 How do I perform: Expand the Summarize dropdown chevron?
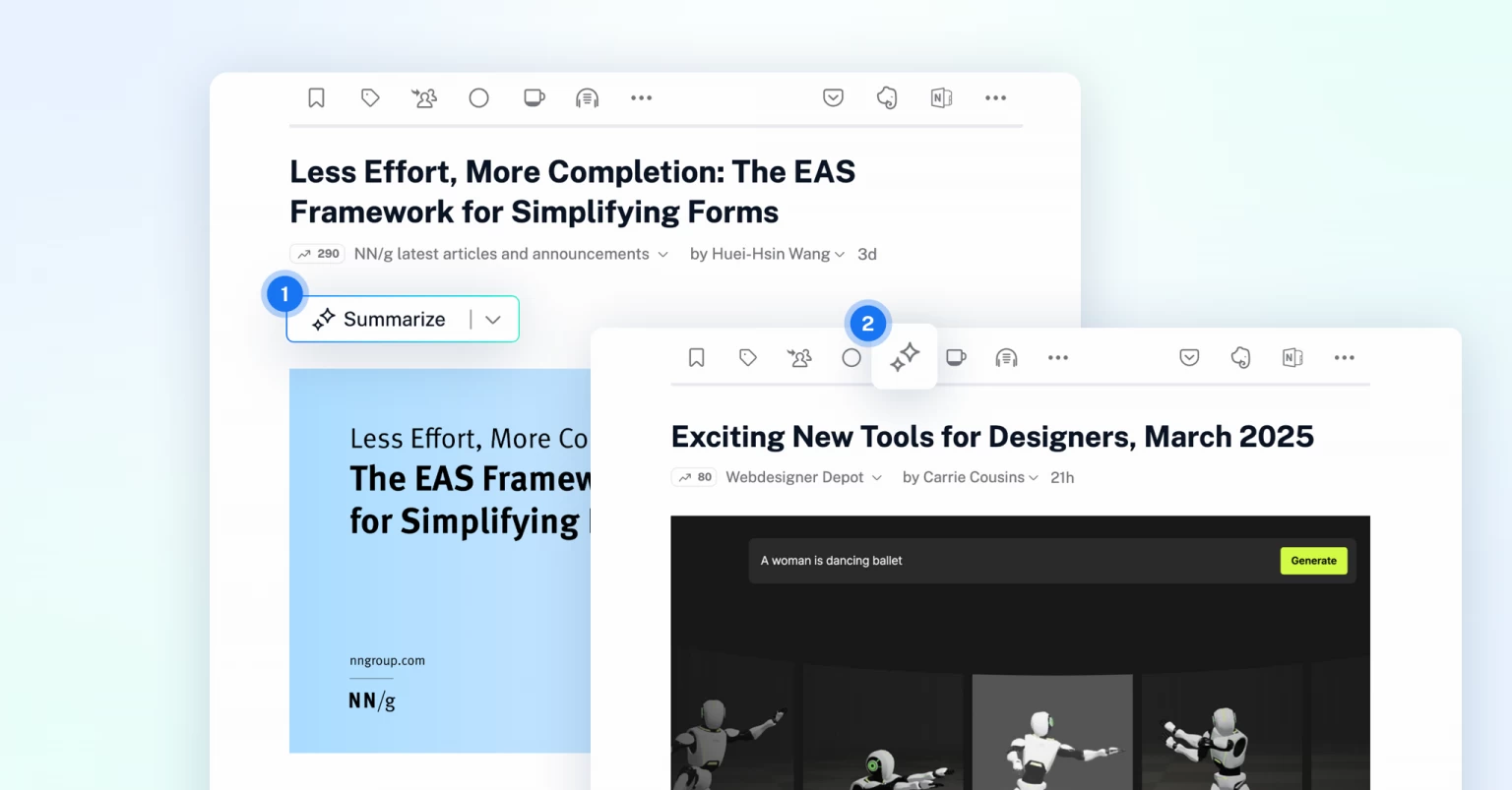click(x=493, y=319)
